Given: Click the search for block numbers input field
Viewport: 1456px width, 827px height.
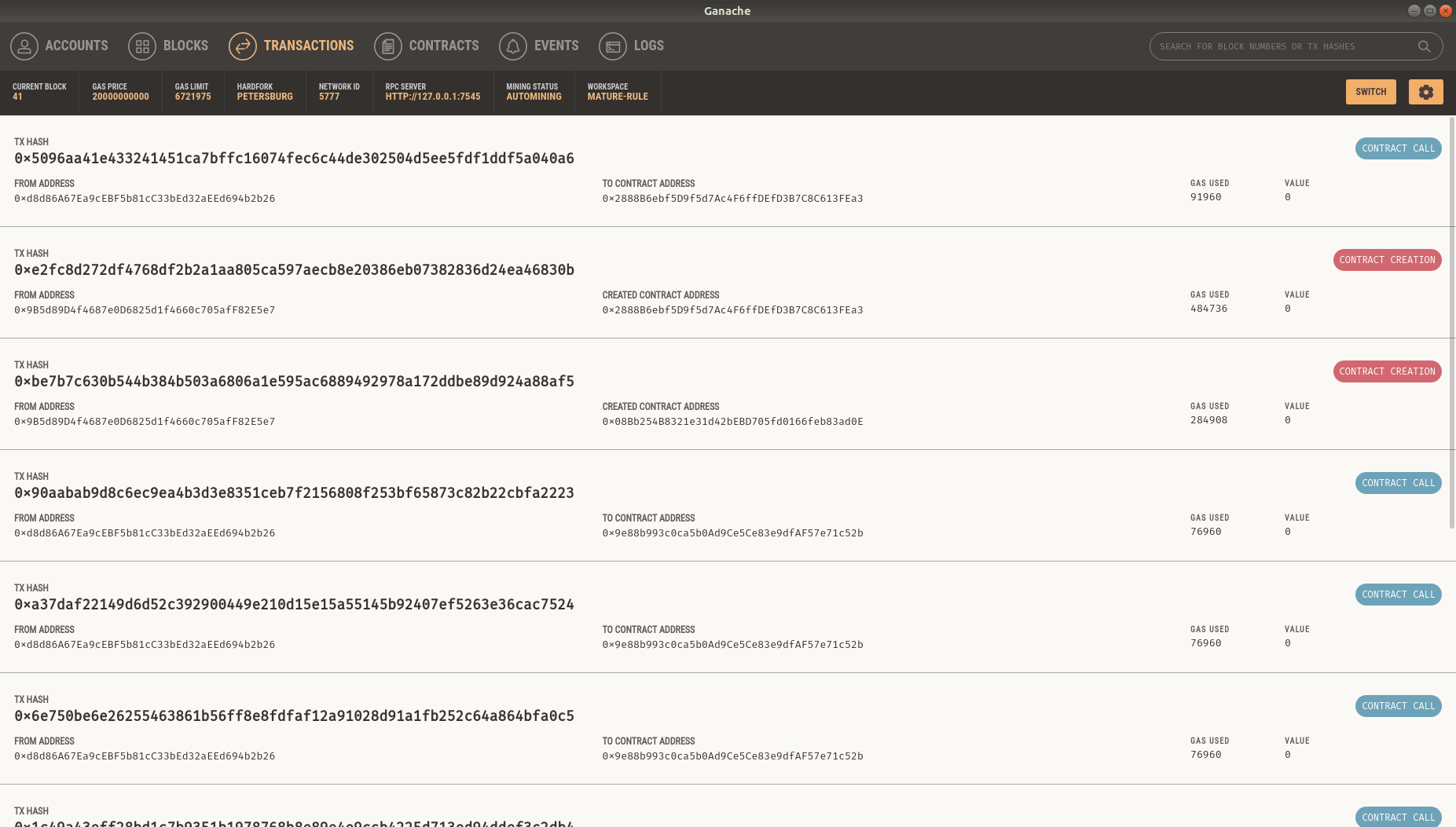Looking at the screenshot, I should [1281, 46].
